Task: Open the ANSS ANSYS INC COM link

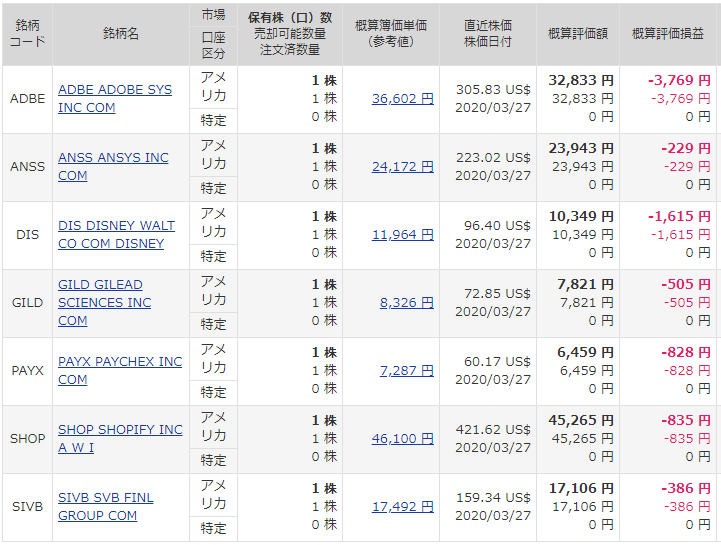Action: click(x=113, y=166)
